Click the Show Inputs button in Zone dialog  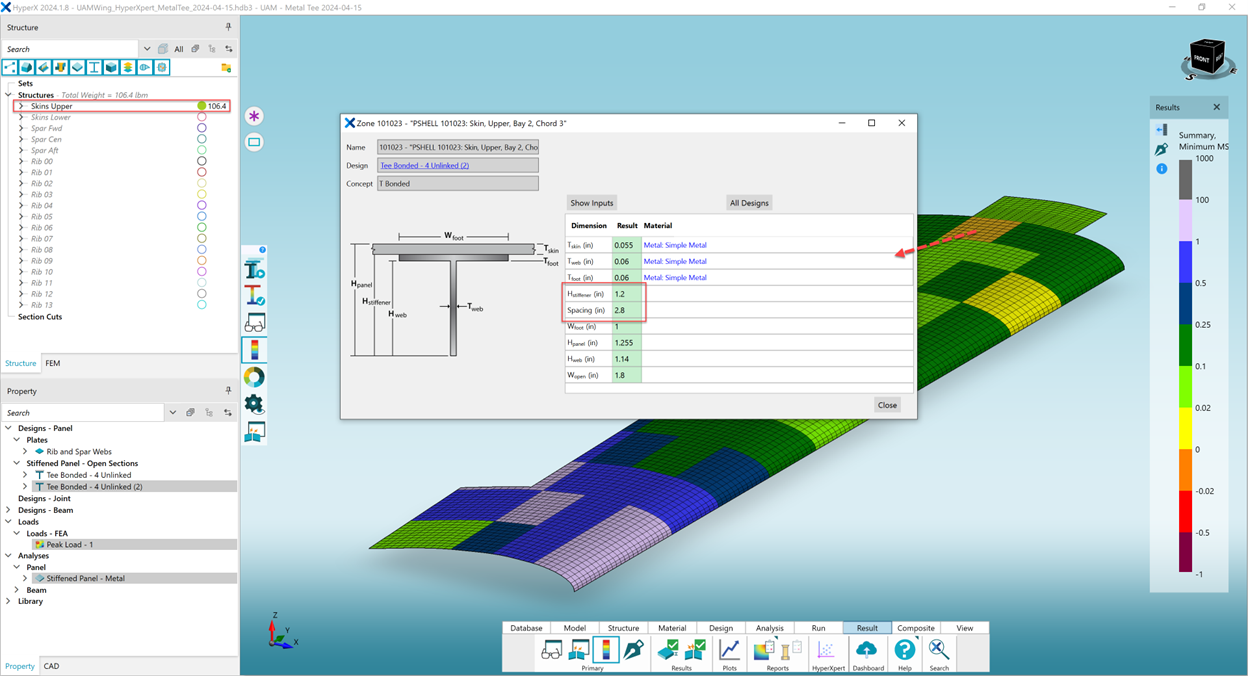coord(592,203)
